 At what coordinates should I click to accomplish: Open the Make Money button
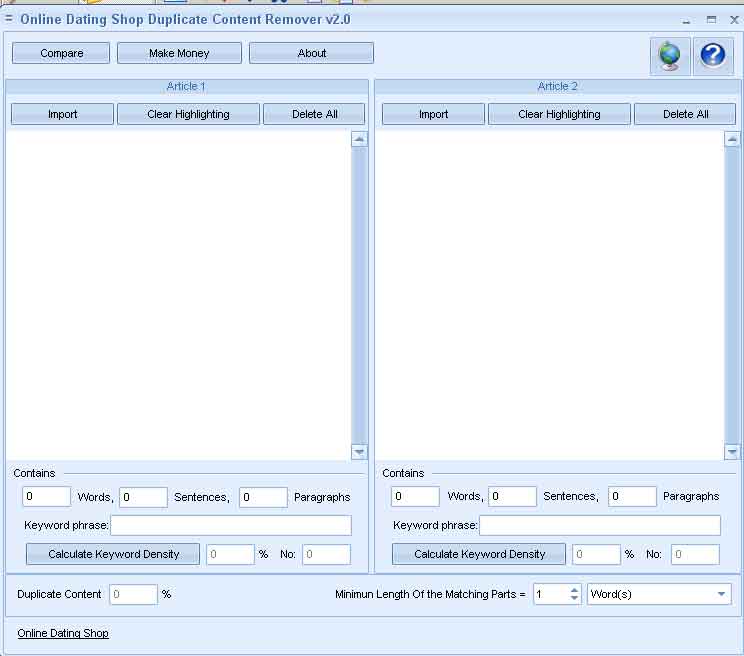179,53
